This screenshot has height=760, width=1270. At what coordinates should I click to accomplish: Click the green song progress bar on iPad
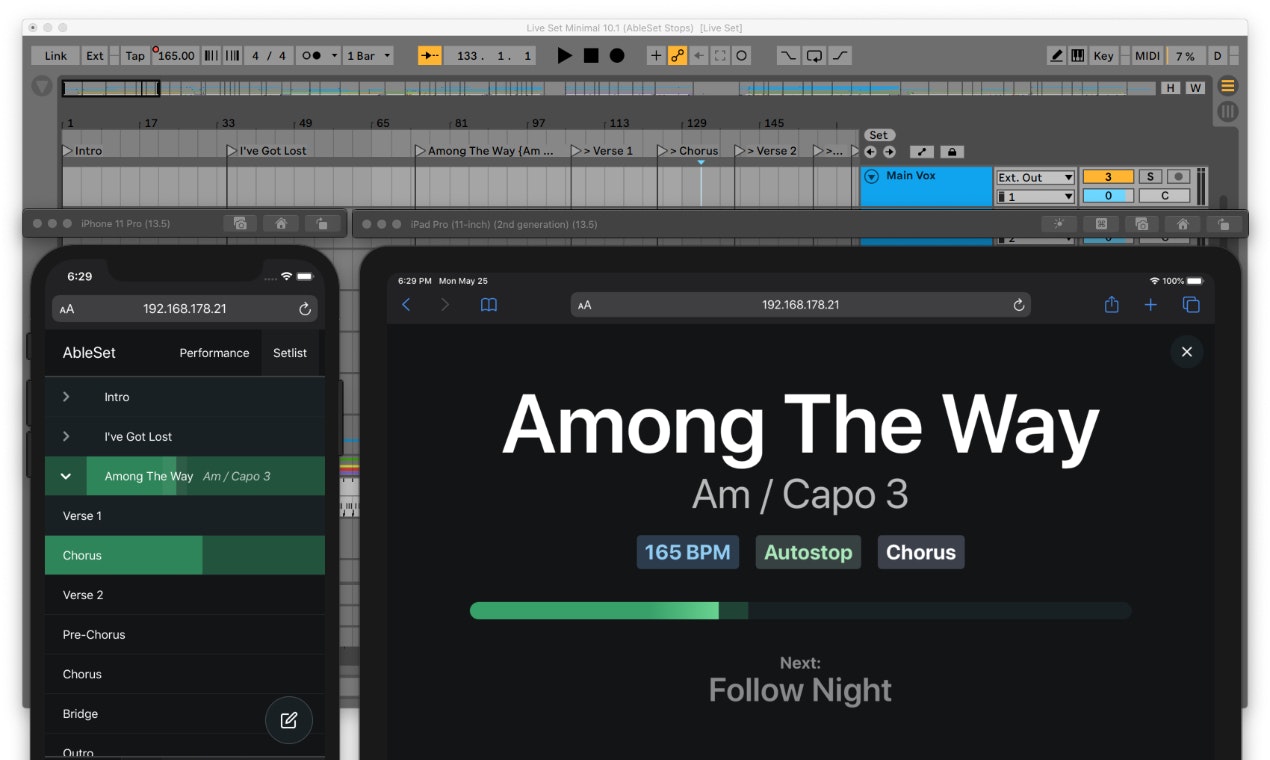[800, 610]
